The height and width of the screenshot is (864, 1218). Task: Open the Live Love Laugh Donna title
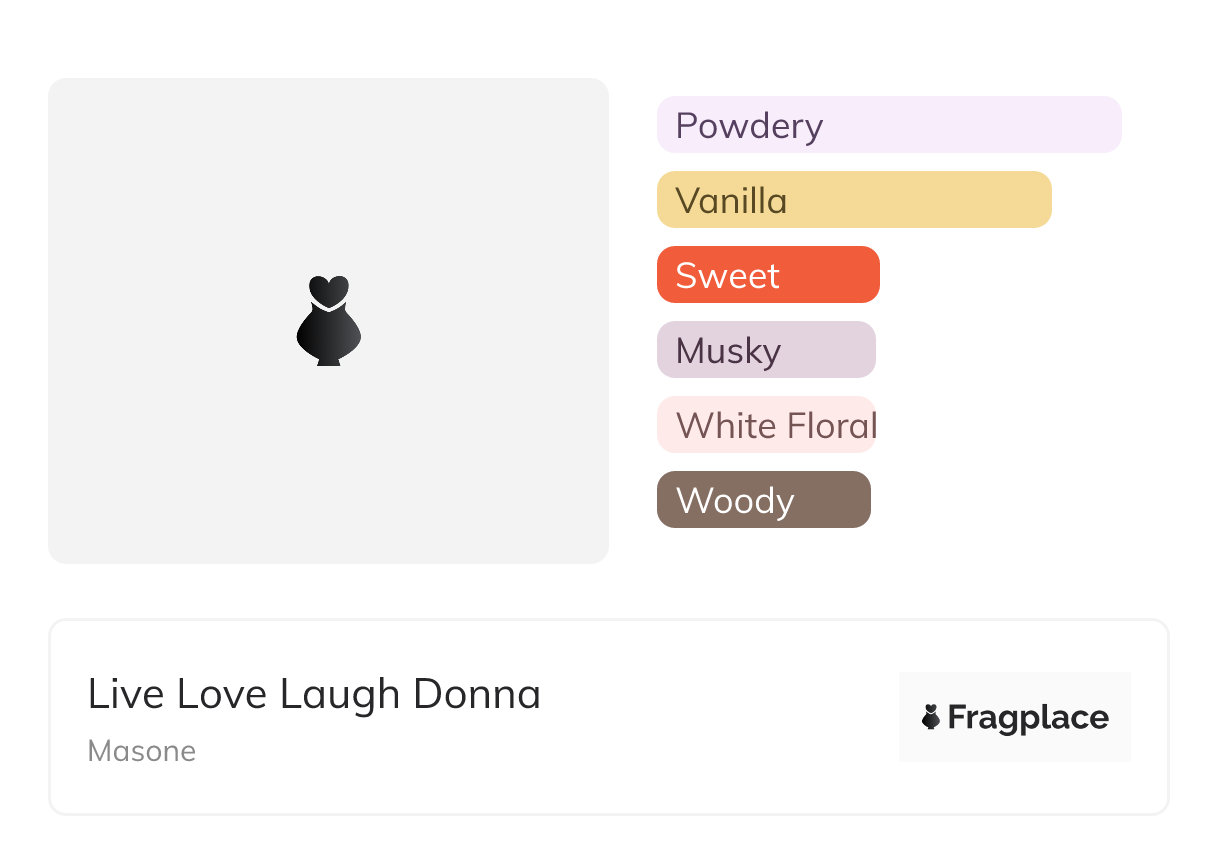(314, 694)
